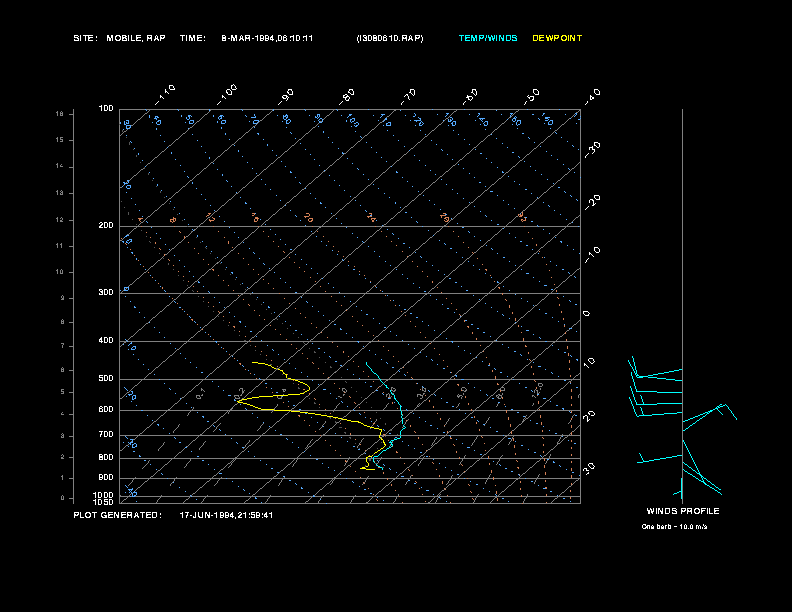Click the yellow "DEWPOINT" legend label
This screenshot has width=792, height=612.
(557, 38)
